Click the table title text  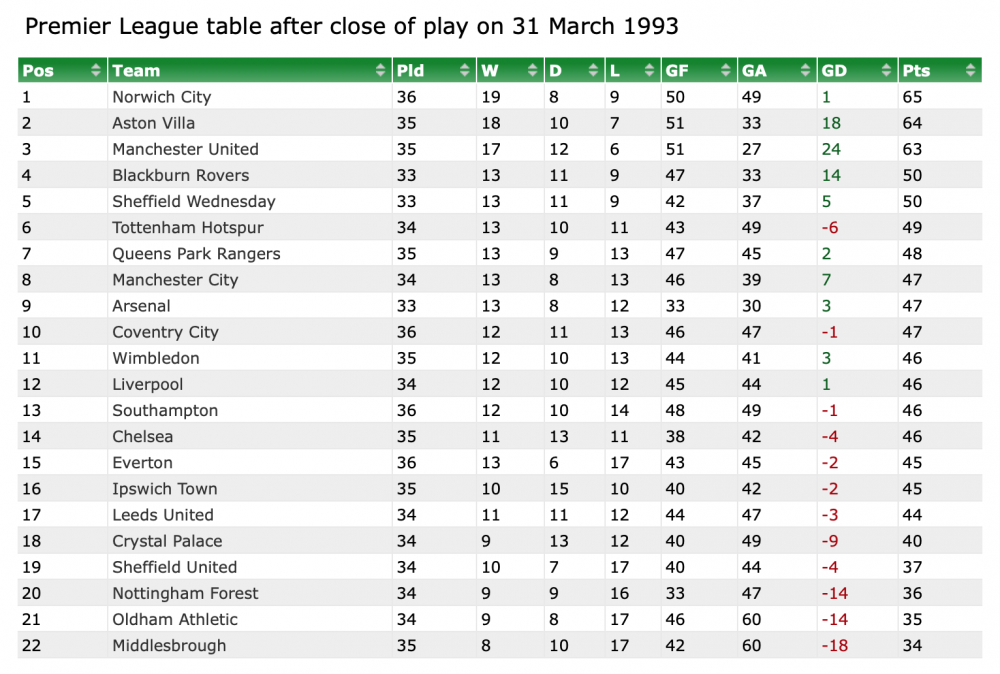click(351, 26)
